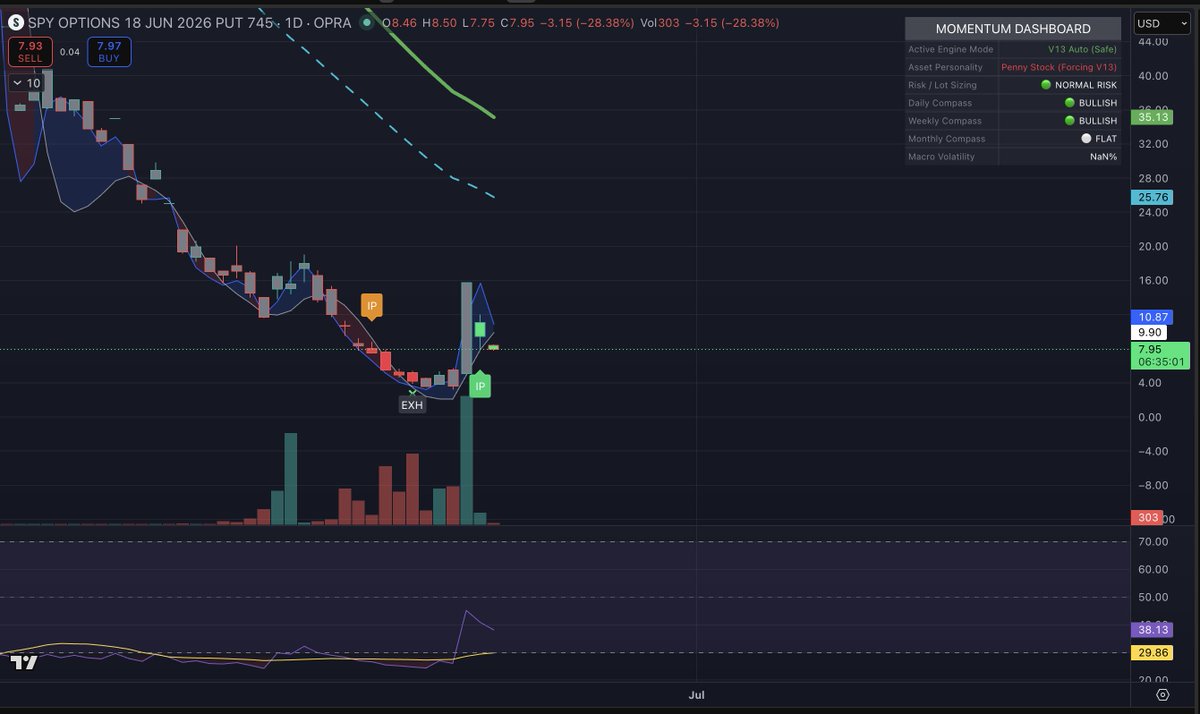Click the green IP signal label
The width and height of the screenshot is (1200, 714).
pos(480,385)
